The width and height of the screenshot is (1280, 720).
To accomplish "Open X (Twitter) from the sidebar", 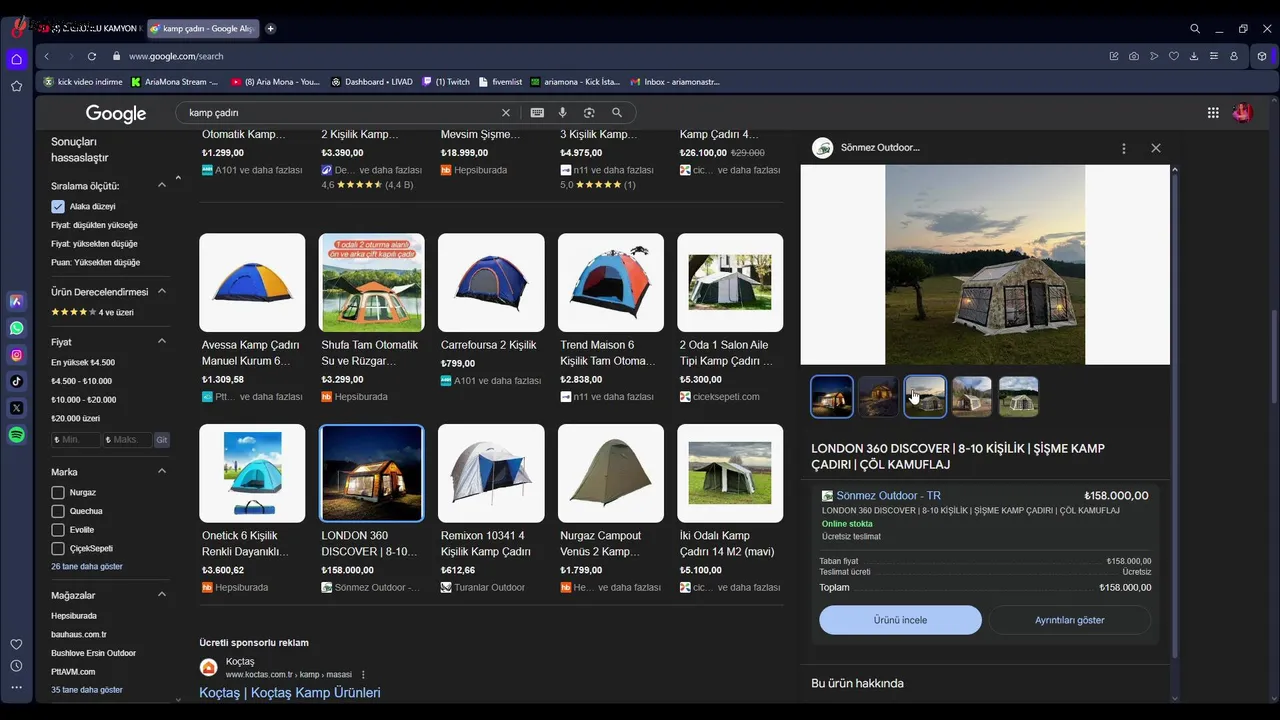I will [x=16, y=408].
